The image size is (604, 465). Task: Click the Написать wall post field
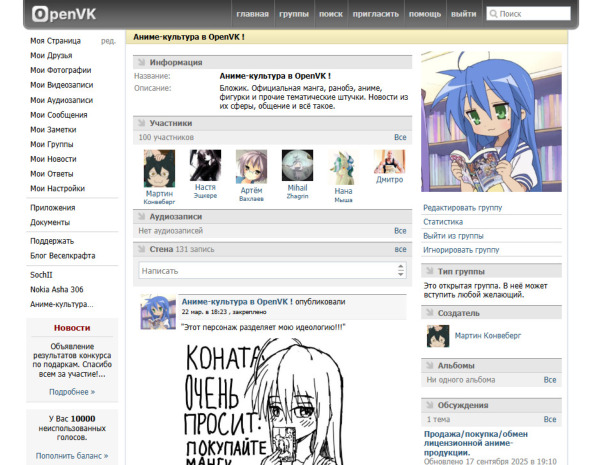(x=272, y=271)
